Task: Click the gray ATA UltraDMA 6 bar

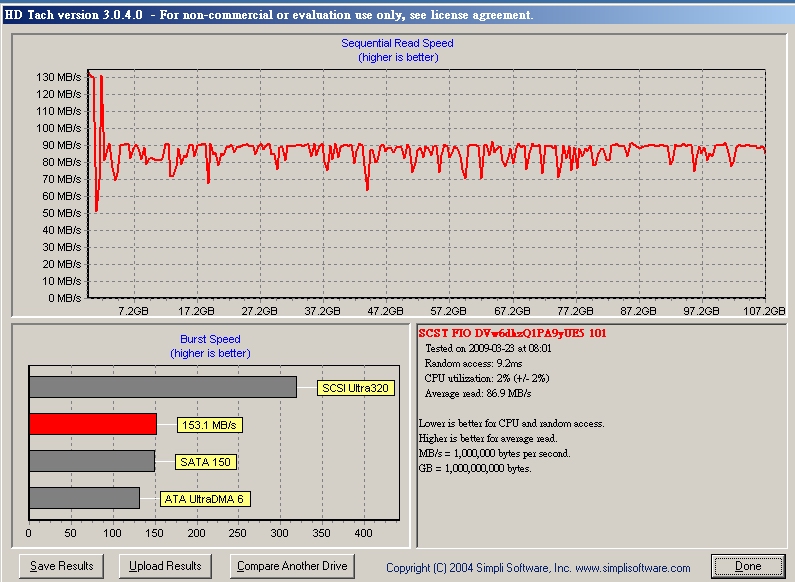Action: 84,498
